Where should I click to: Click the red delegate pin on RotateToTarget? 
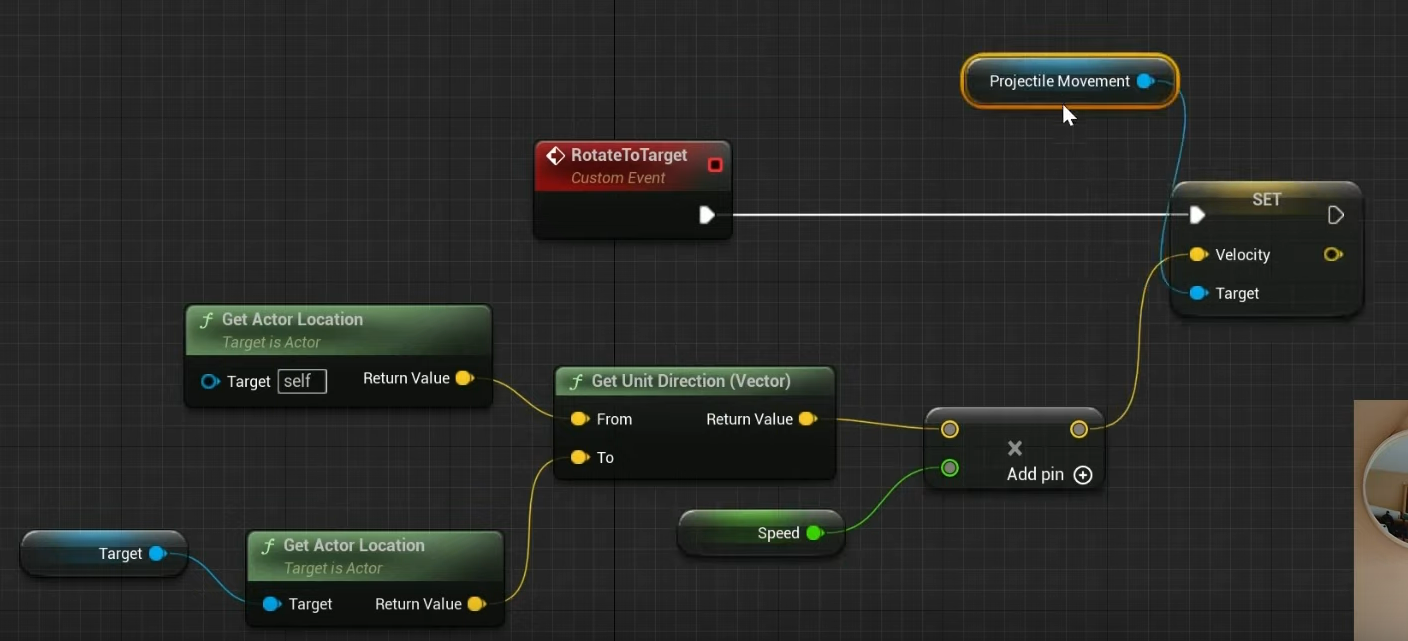tap(715, 164)
